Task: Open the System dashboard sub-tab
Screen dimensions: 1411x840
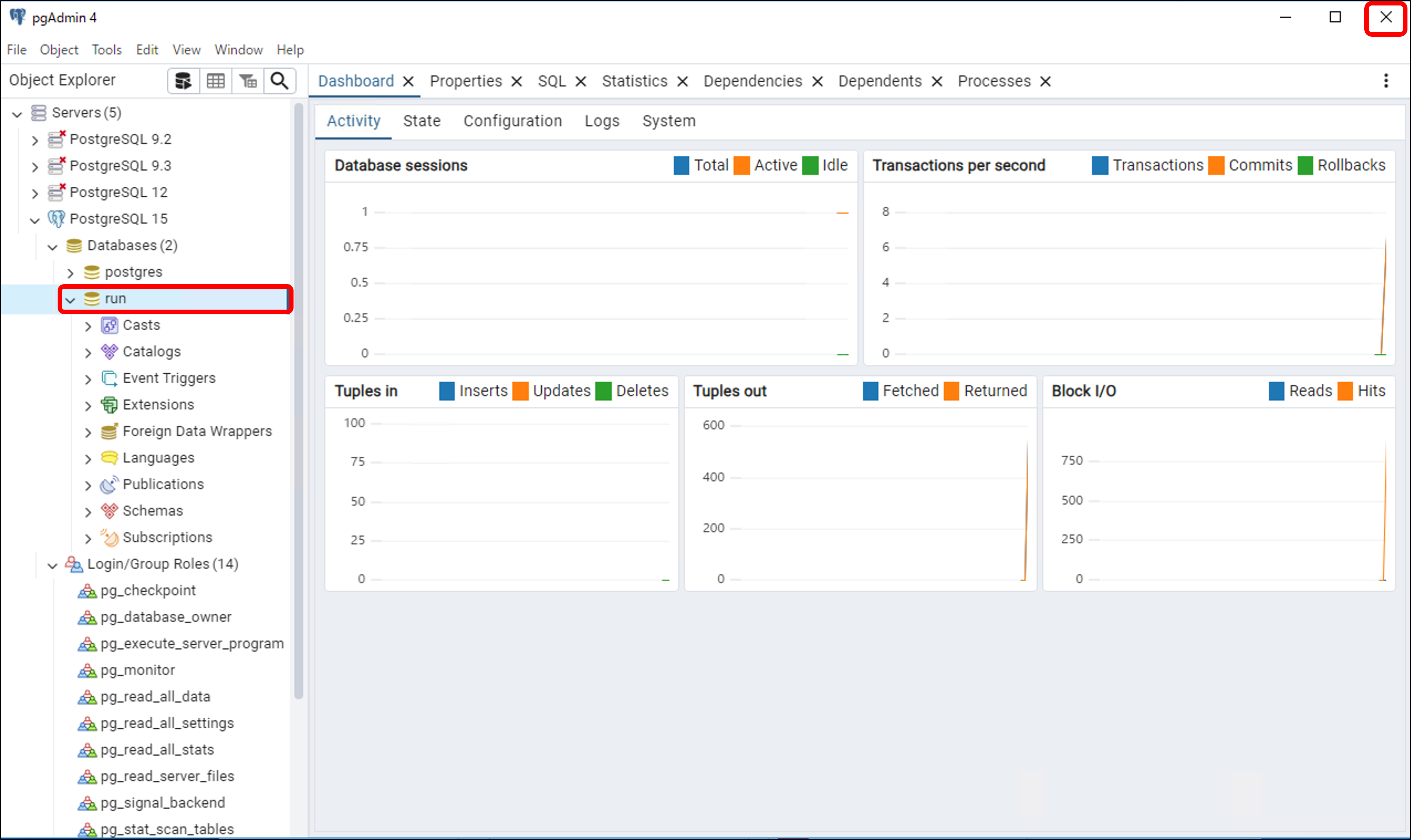Action: pos(668,121)
